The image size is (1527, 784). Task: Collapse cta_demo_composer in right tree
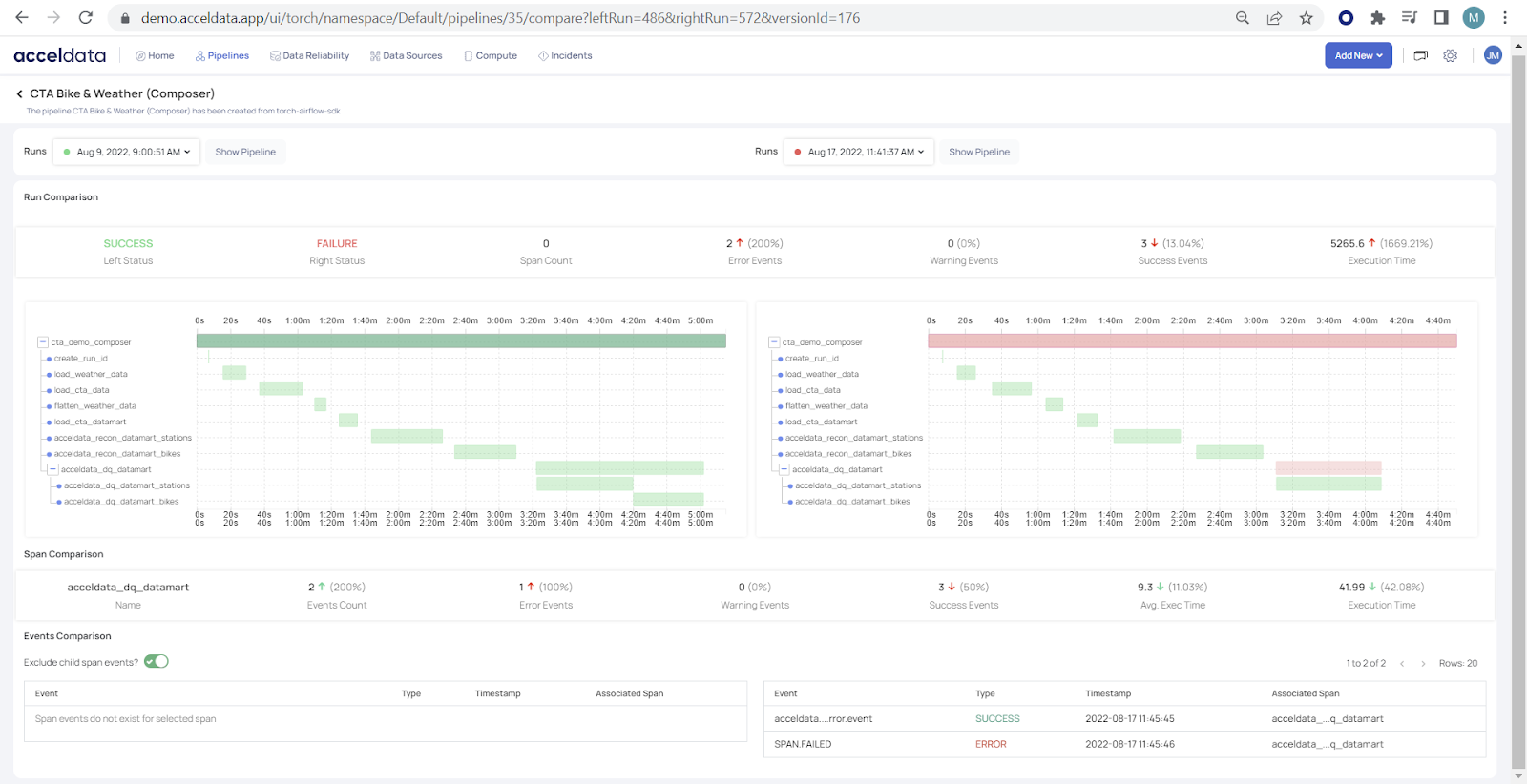pyautogui.click(x=774, y=341)
